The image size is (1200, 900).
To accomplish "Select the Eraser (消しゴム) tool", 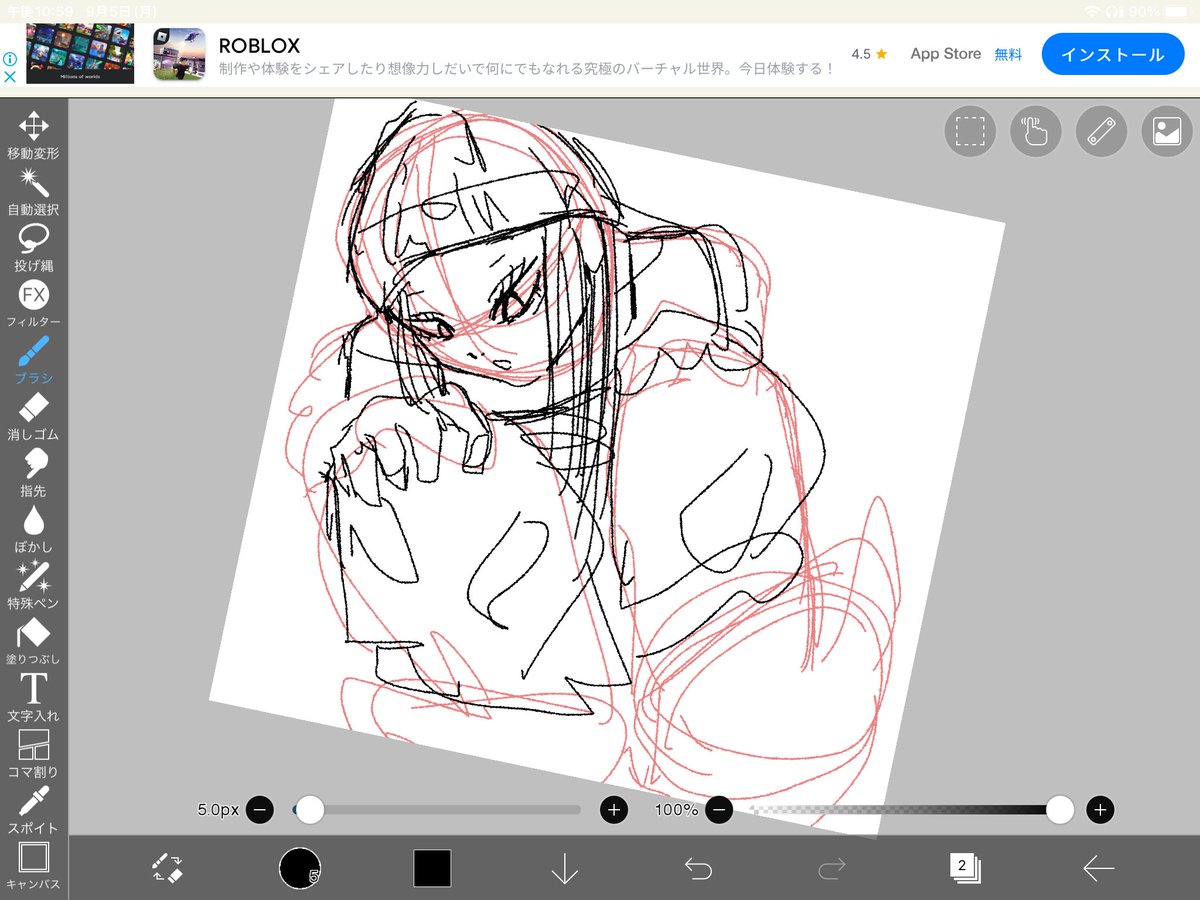I will (x=33, y=416).
